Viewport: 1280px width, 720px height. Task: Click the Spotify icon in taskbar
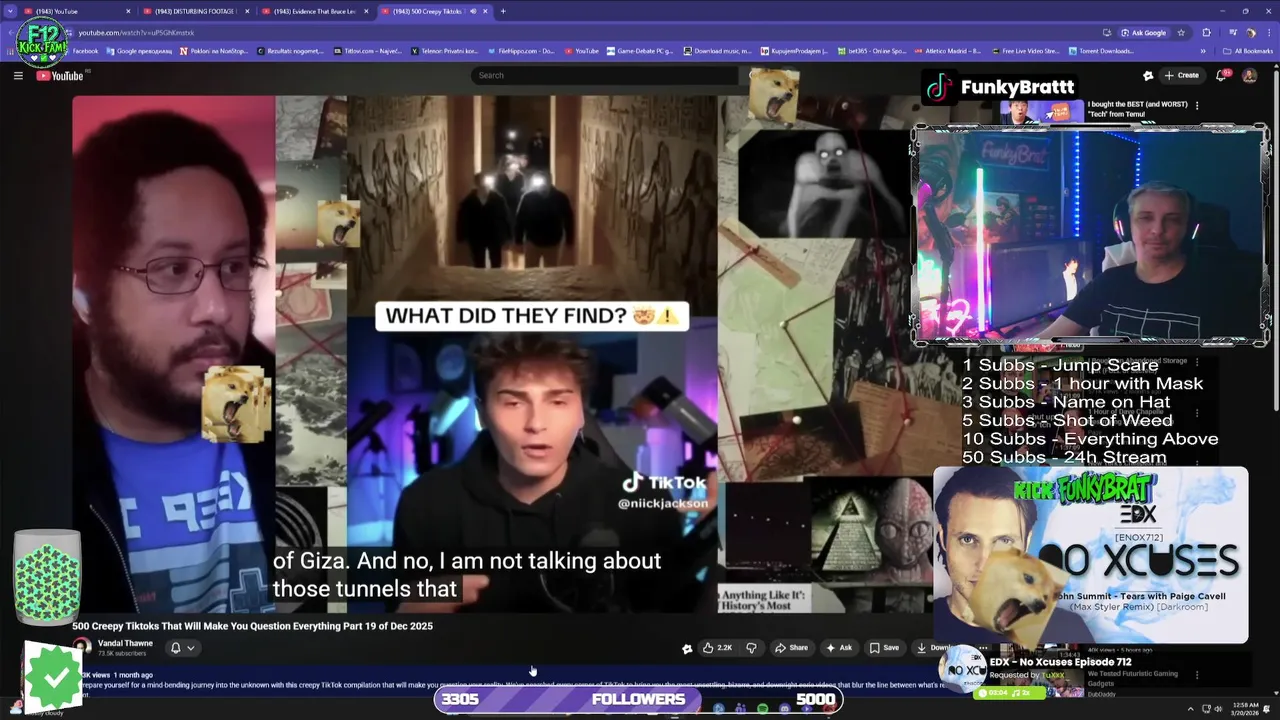pyautogui.click(x=762, y=708)
